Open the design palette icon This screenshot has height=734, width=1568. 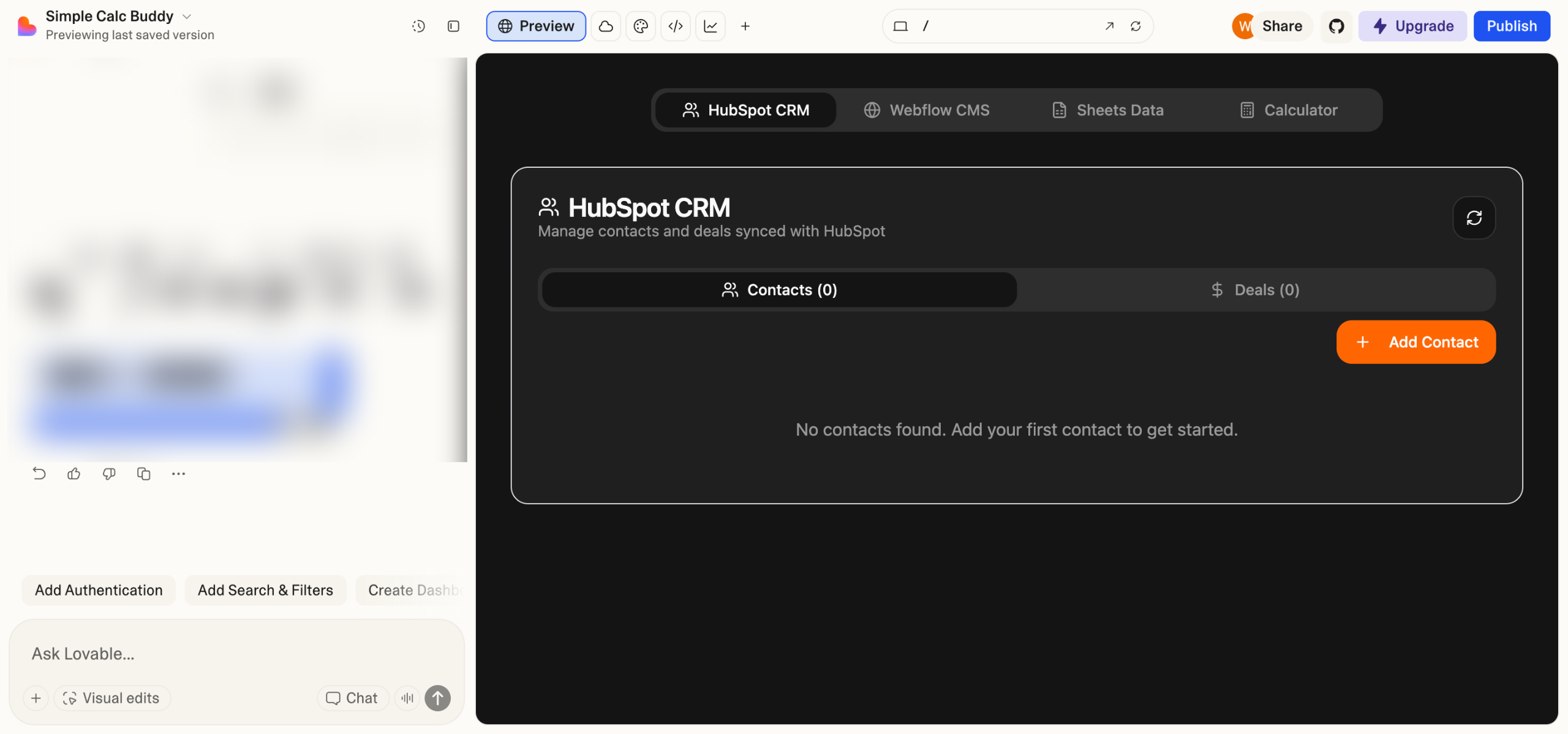(641, 26)
